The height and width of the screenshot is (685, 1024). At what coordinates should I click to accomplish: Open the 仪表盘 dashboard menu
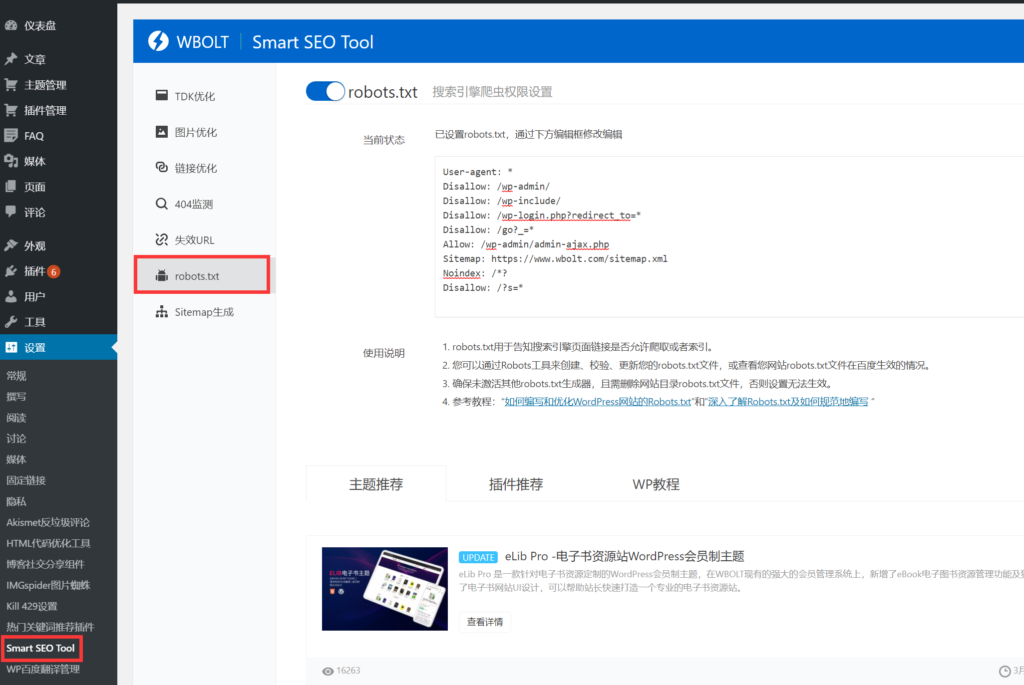click(40, 25)
